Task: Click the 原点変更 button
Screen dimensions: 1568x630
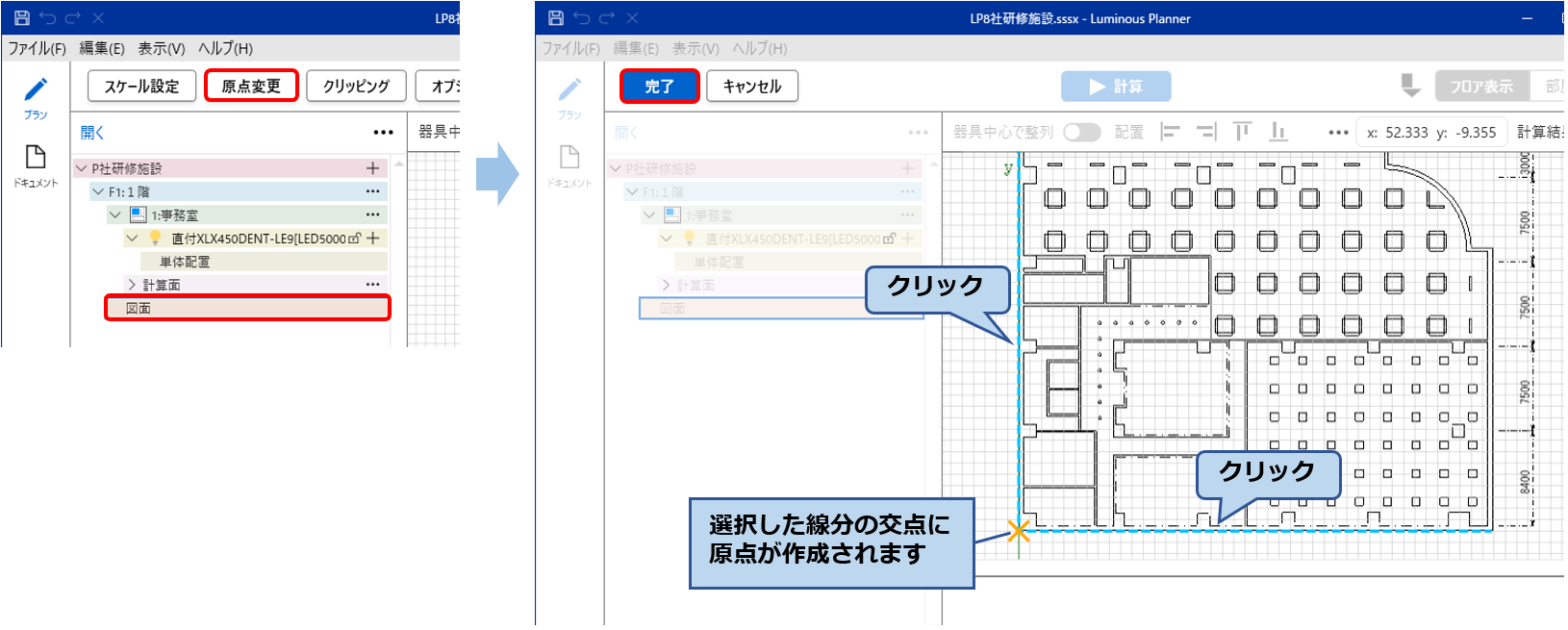Action: pyautogui.click(x=251, y=86)
